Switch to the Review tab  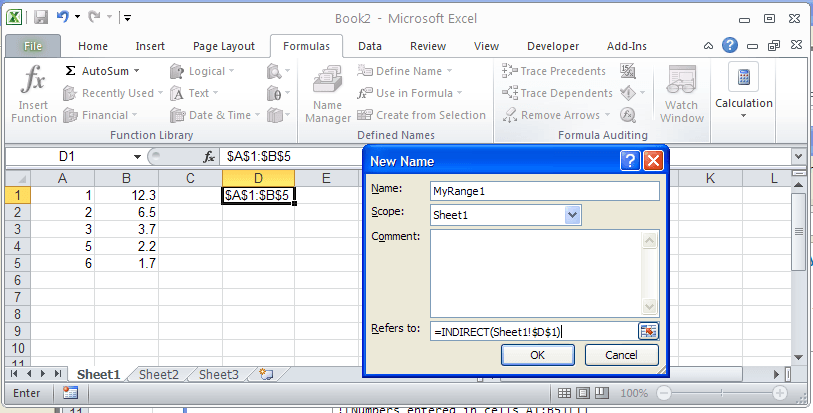tap(428, 46)
